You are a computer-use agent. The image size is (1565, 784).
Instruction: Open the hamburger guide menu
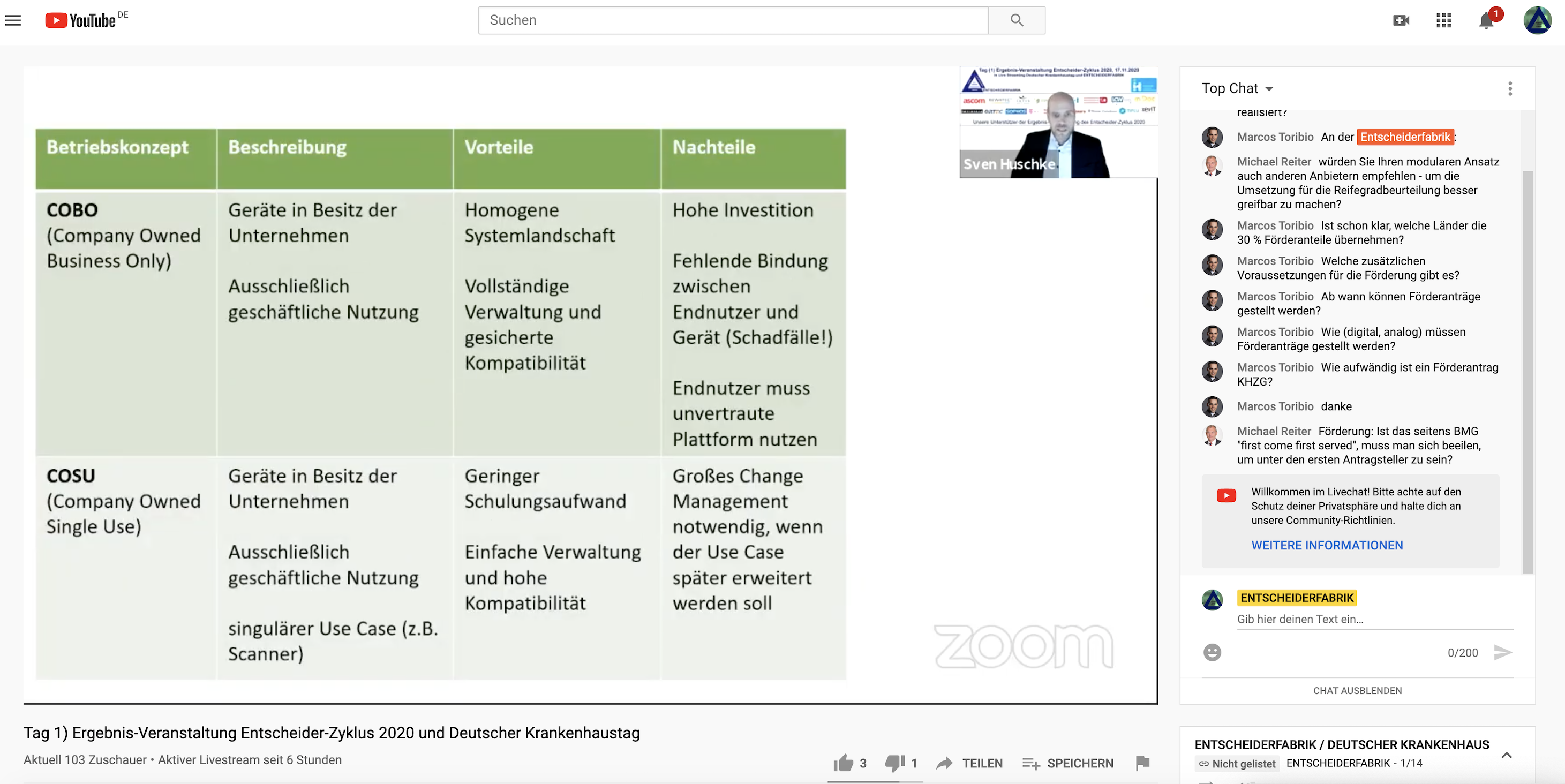click(13, 20)
